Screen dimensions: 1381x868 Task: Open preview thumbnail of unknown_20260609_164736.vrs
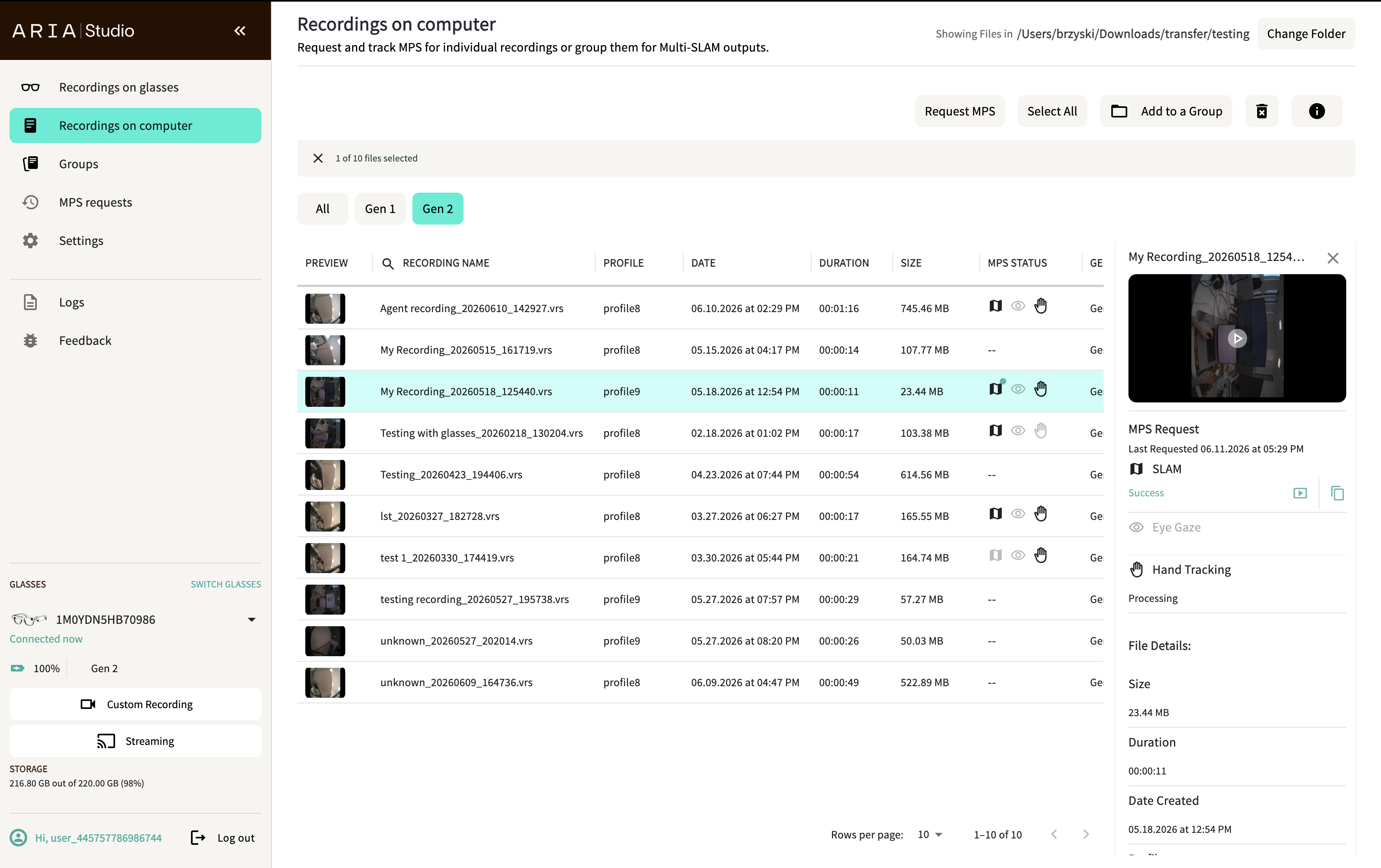click(325, 683)
